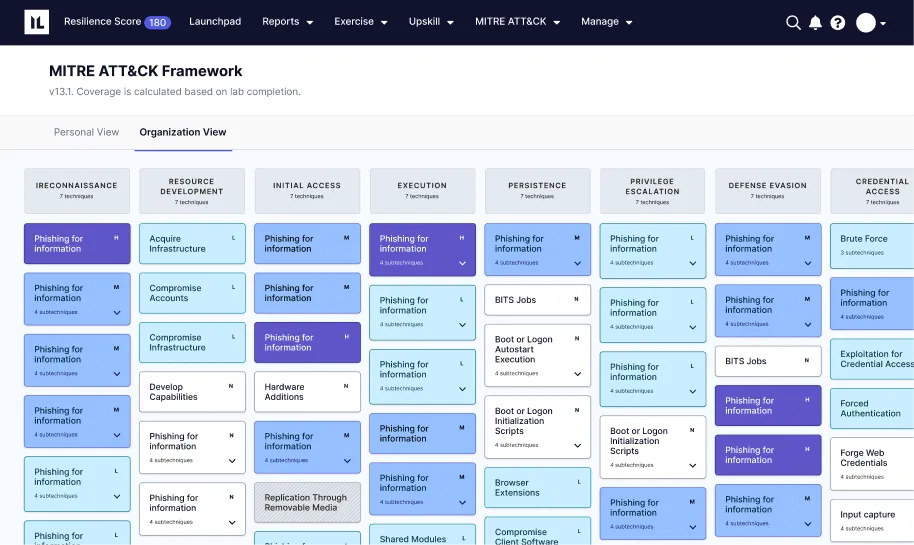Expand BITS Jobs subtechniques chevron under Persistence
Image resolution: width=914 pixels, height=545 pixels.
(537, 300)
